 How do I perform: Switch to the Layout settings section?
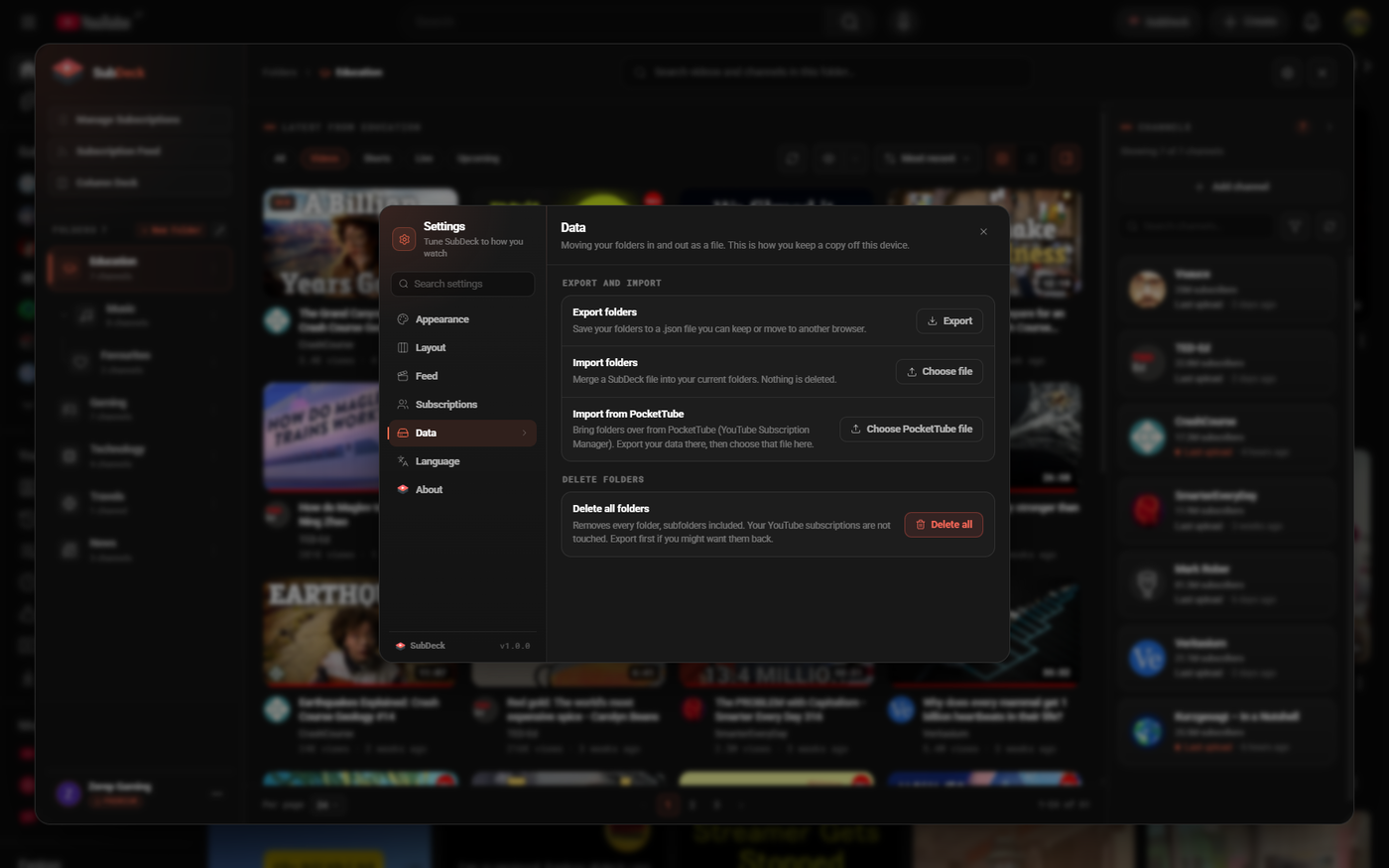(x=462, y=348)
